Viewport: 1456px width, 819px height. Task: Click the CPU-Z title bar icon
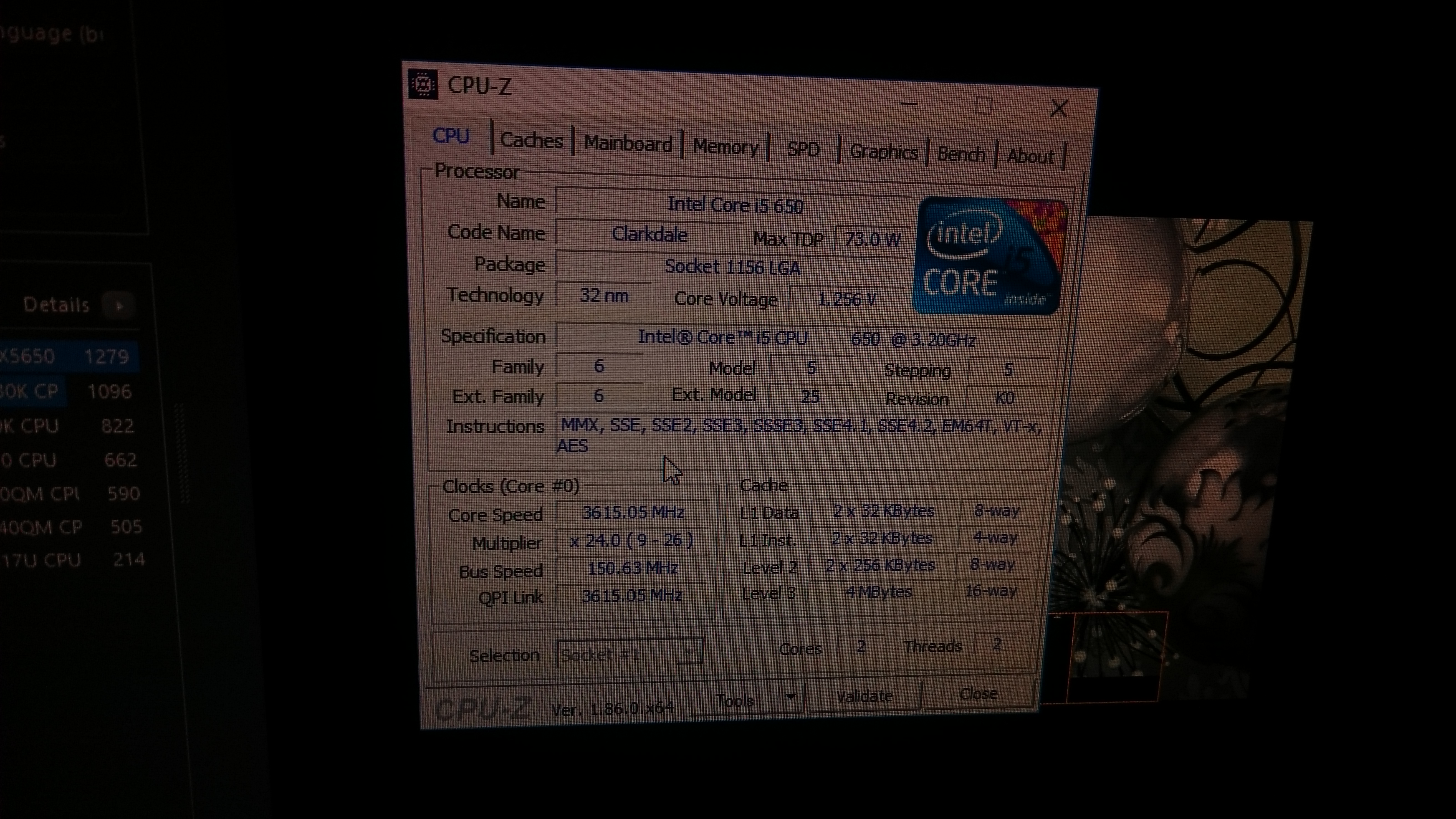click(423, 85)
